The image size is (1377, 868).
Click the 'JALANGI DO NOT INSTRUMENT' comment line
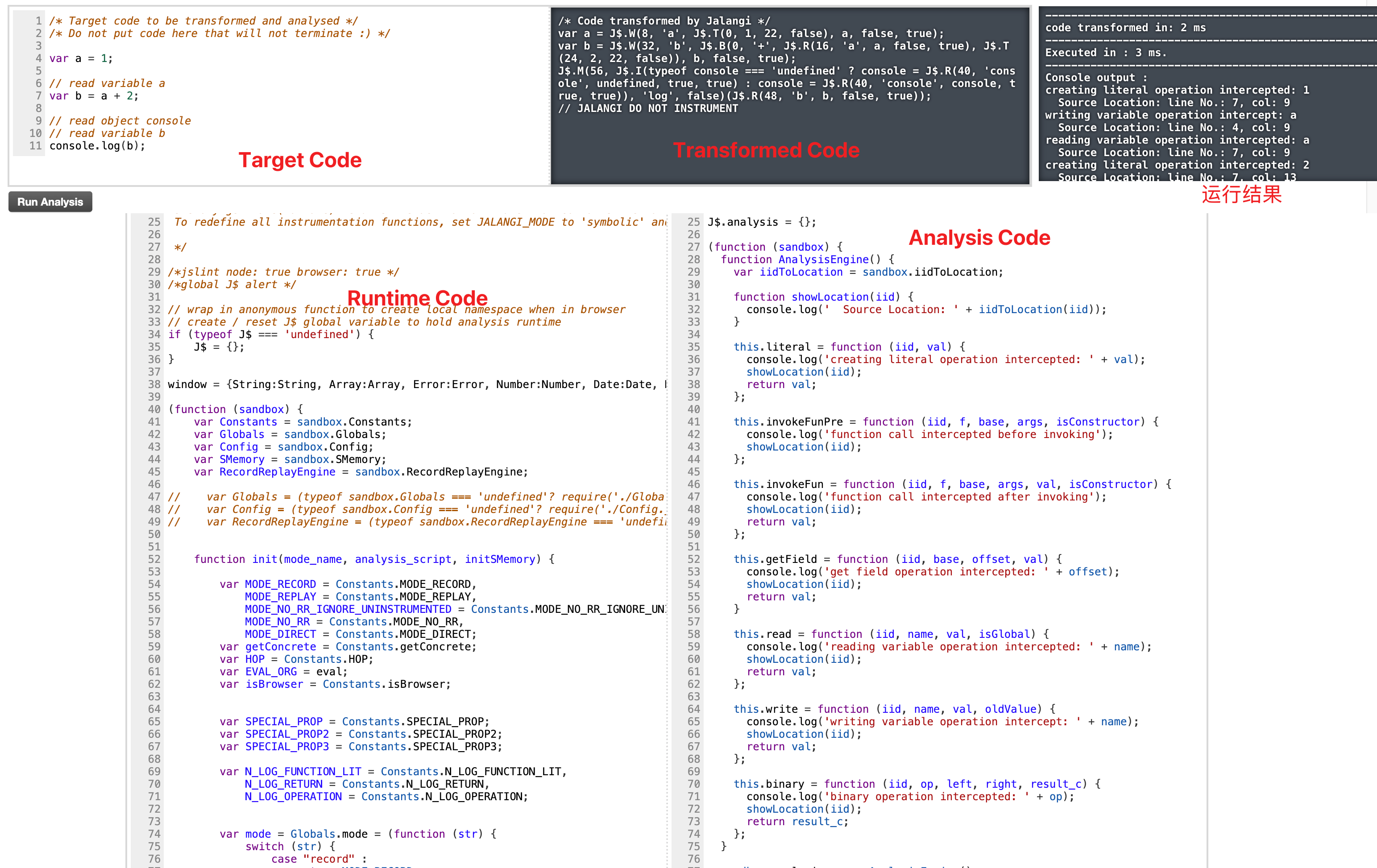click(x=648, y=109)
